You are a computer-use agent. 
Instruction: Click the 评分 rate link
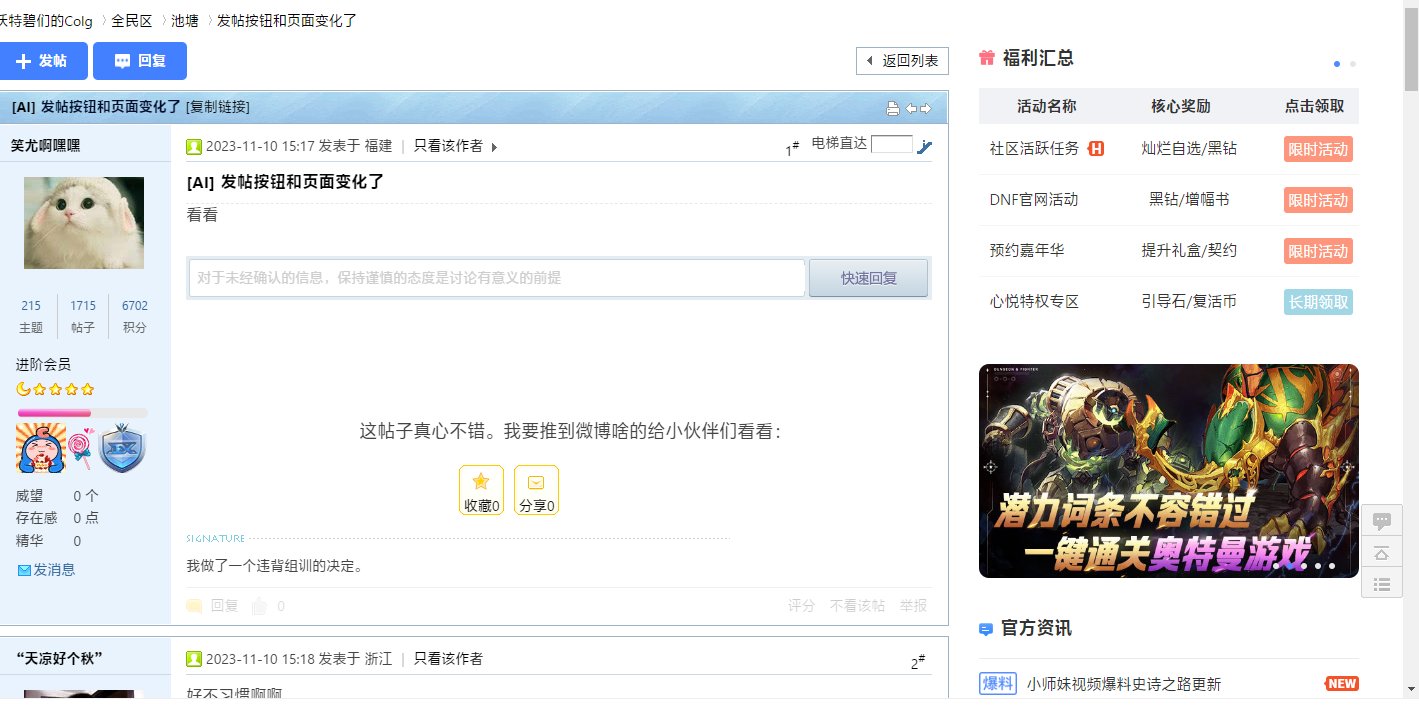(802, 605)
